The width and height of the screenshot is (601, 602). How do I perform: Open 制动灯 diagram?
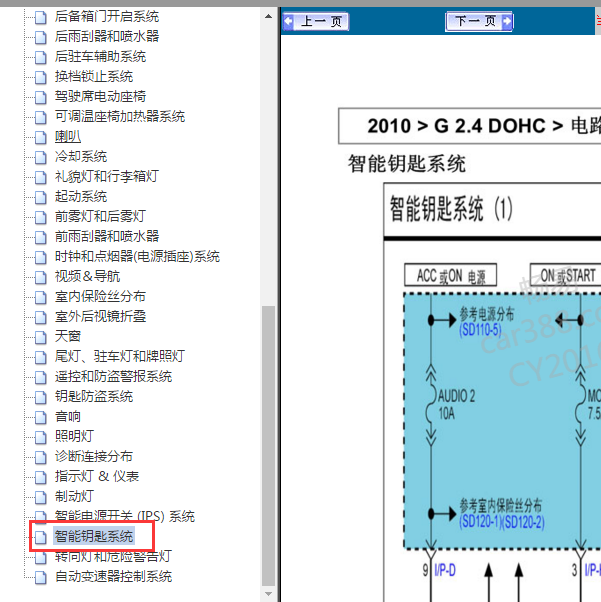[x=74, y=496]
